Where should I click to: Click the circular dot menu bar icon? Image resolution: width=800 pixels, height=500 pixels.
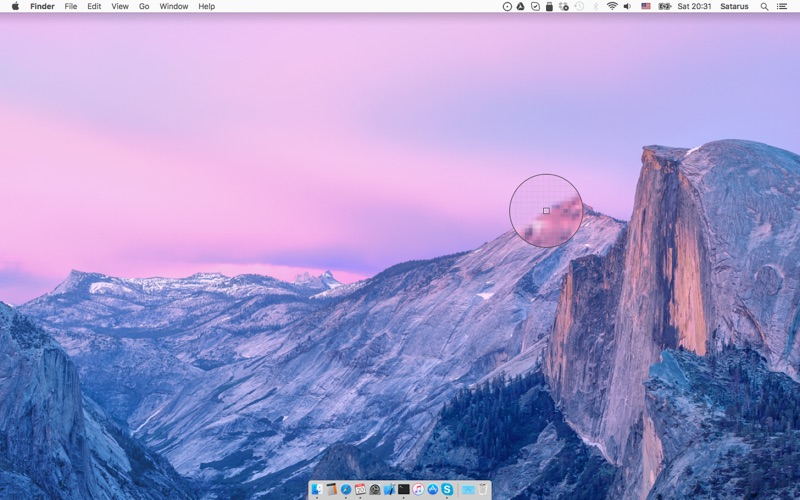tap(507, 7)
